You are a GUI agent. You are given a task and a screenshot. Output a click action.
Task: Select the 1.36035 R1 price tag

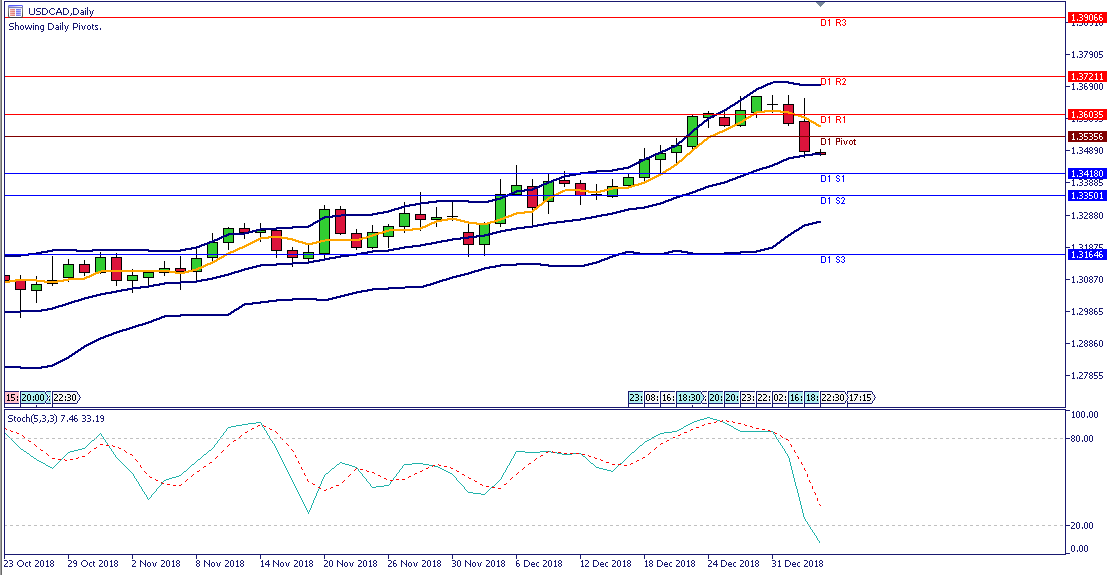click(1085, 115)
